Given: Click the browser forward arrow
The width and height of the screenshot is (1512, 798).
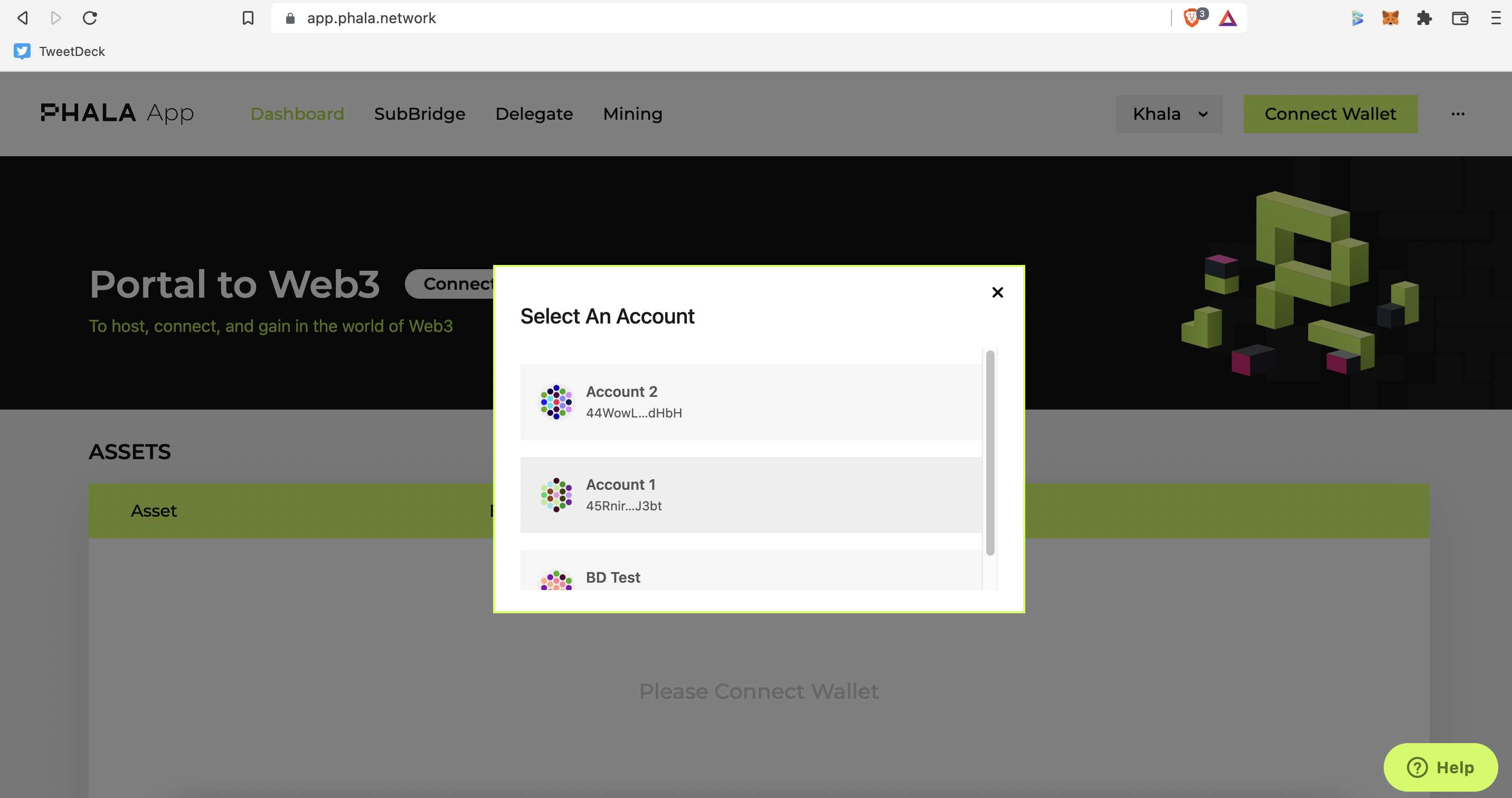Looking at the screenshot, I should [56, 18].
